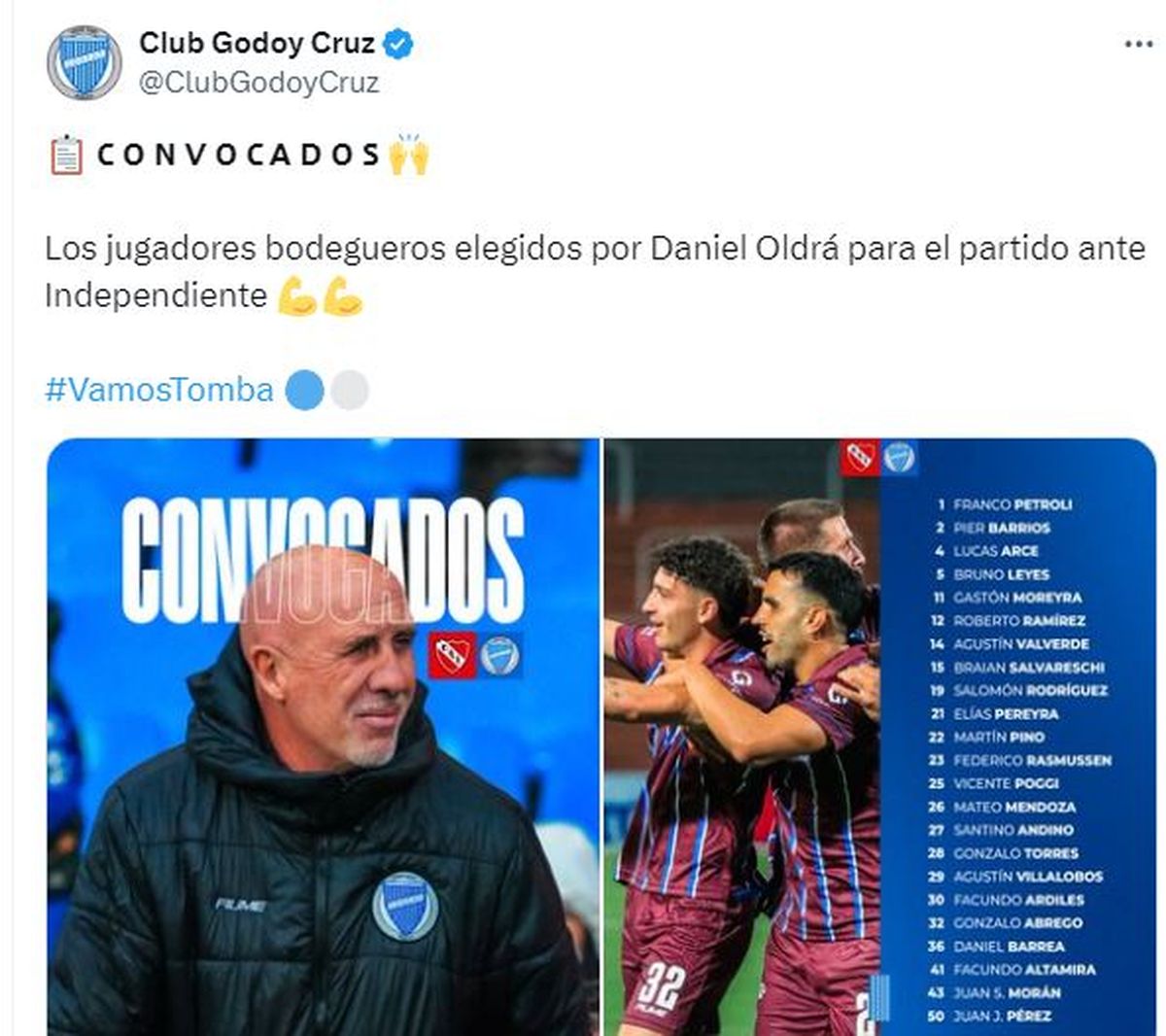Screen dimensions: 1166x1036
Task: Click the raised hands emoji
Action: [x=408, y=155]
